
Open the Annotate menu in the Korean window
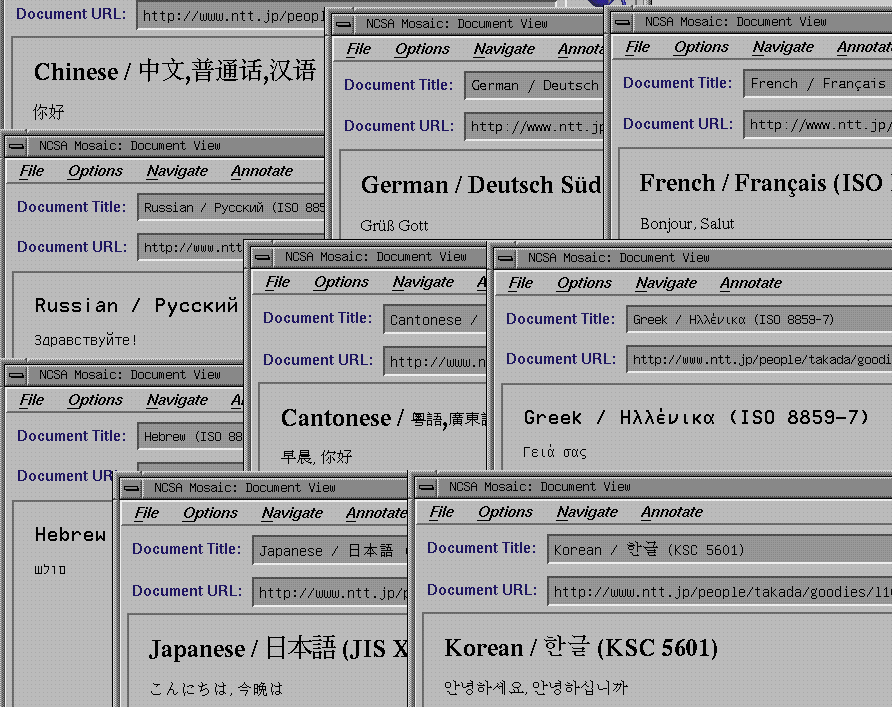(672, 512)
